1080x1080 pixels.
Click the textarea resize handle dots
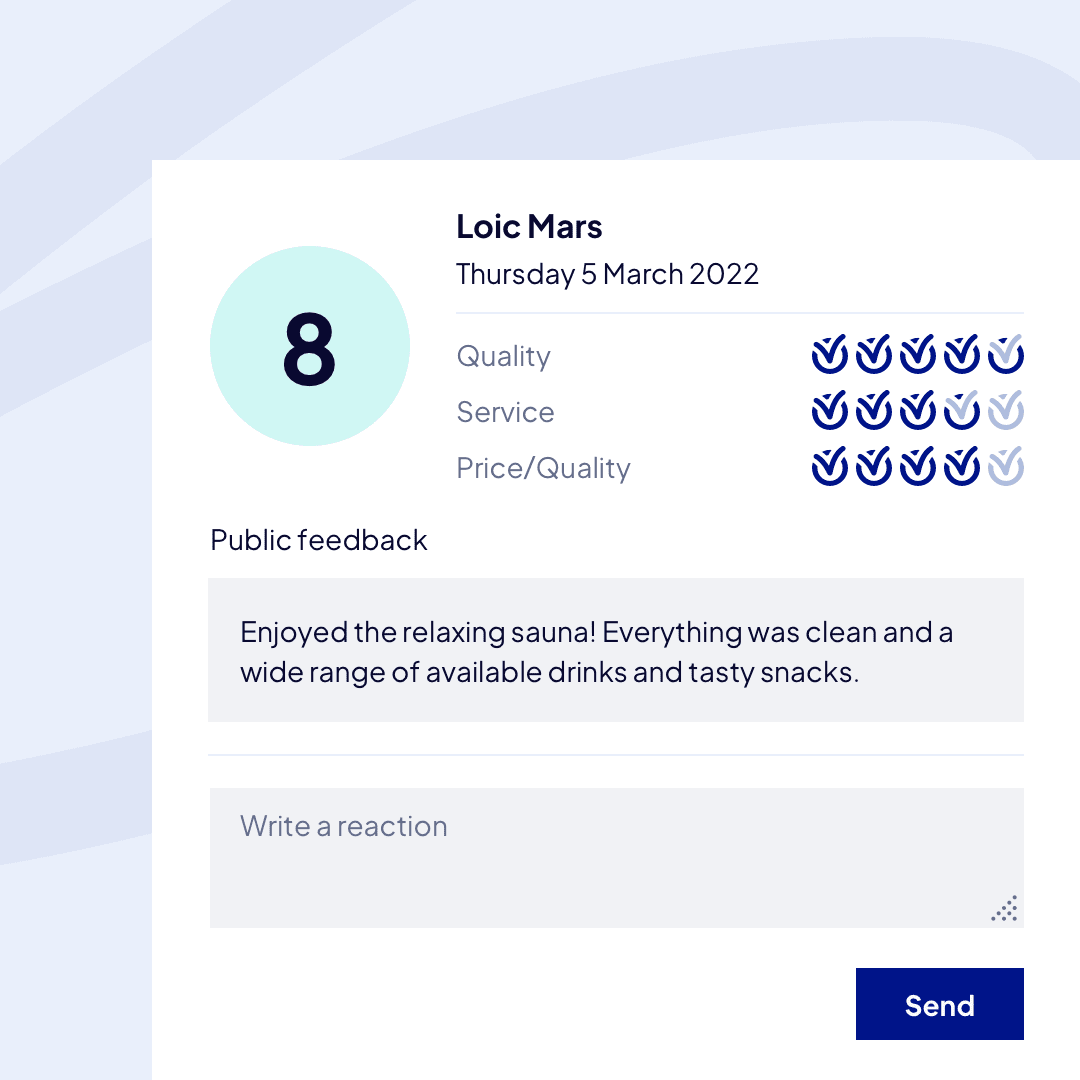[x=1005, y=908]
